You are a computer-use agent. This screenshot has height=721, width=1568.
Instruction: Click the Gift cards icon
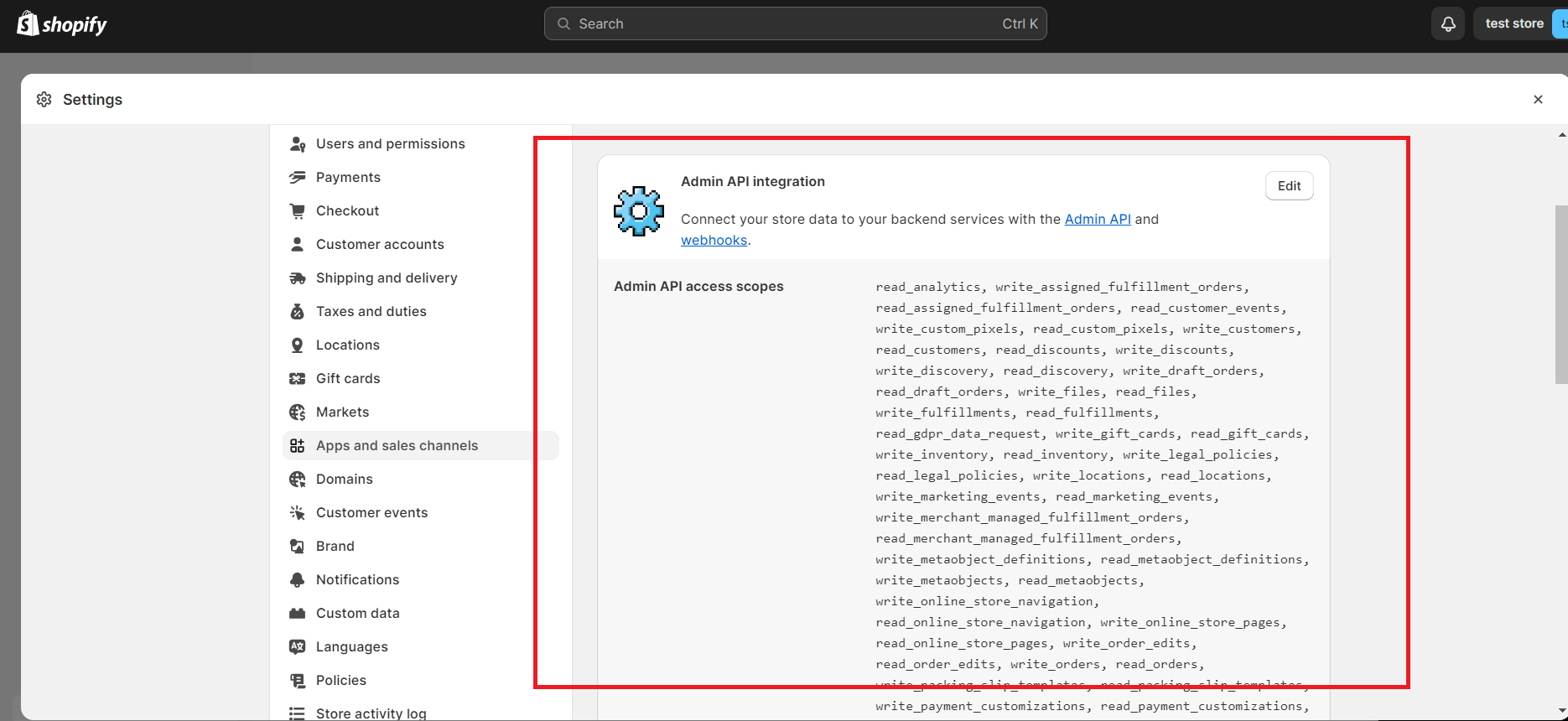(x=297, y=379)
